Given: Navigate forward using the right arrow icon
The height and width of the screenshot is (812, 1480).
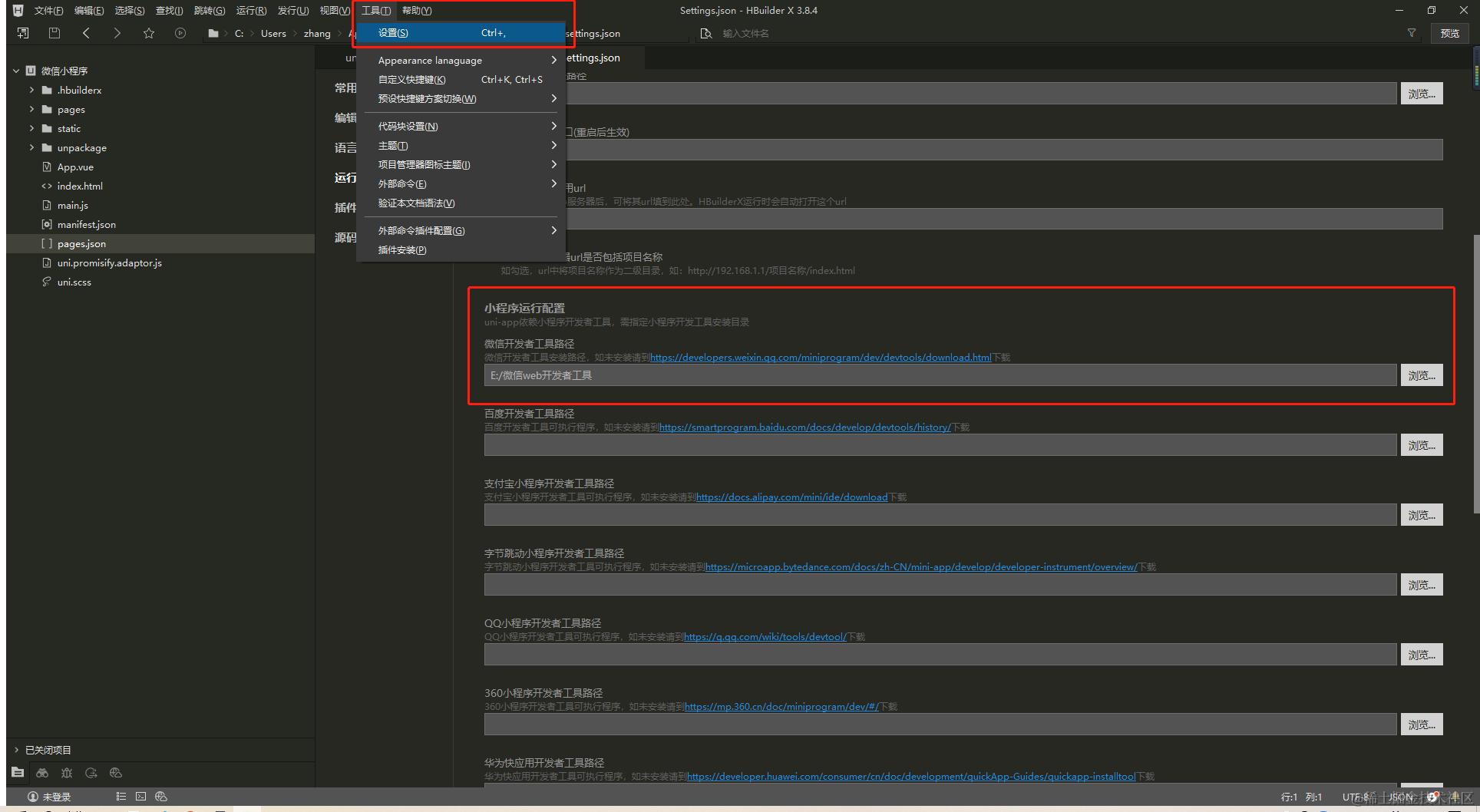Looking at the screenshot, I should [117, 32].
